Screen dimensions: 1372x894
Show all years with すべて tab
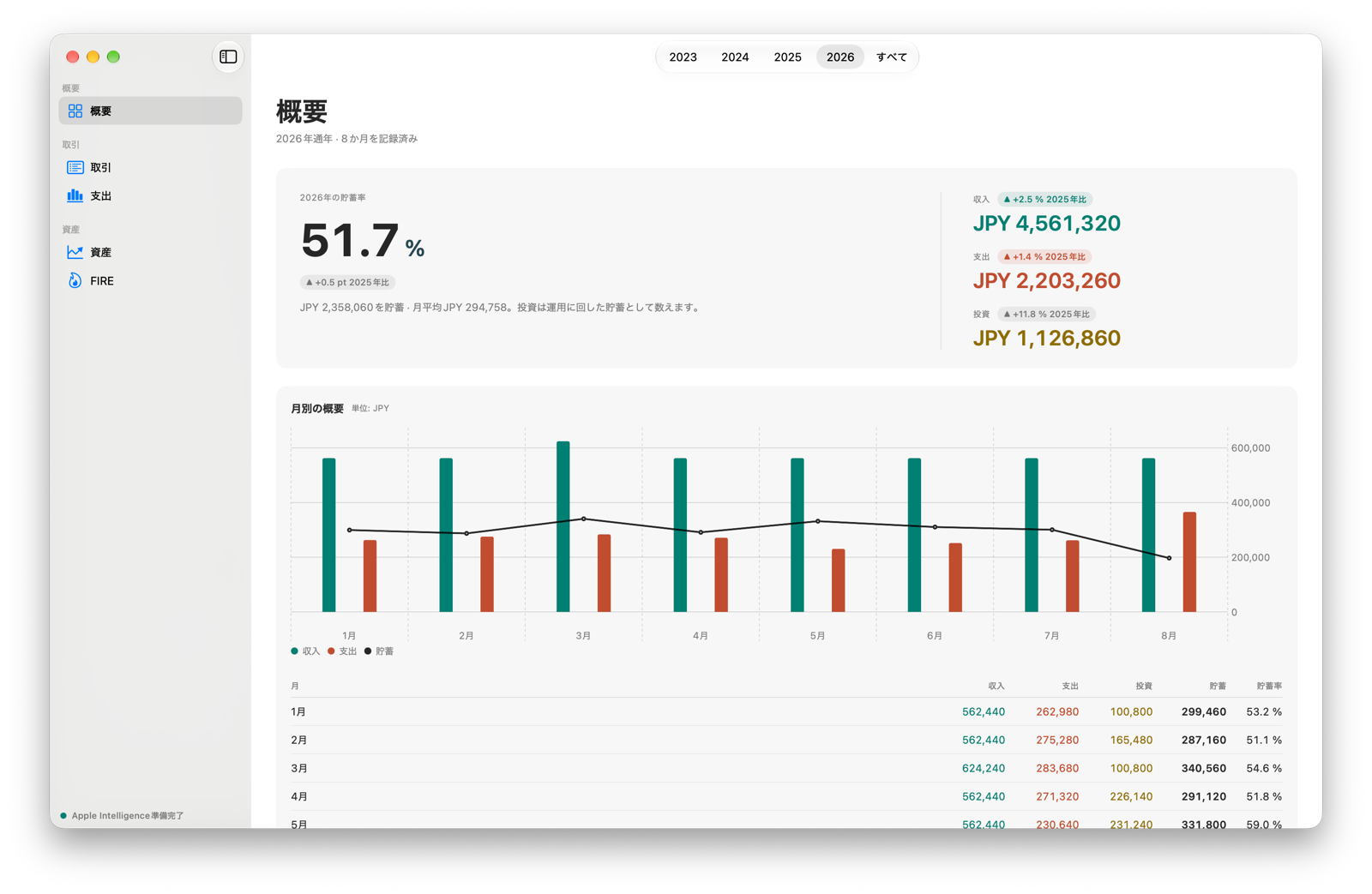tap(892, 57)
